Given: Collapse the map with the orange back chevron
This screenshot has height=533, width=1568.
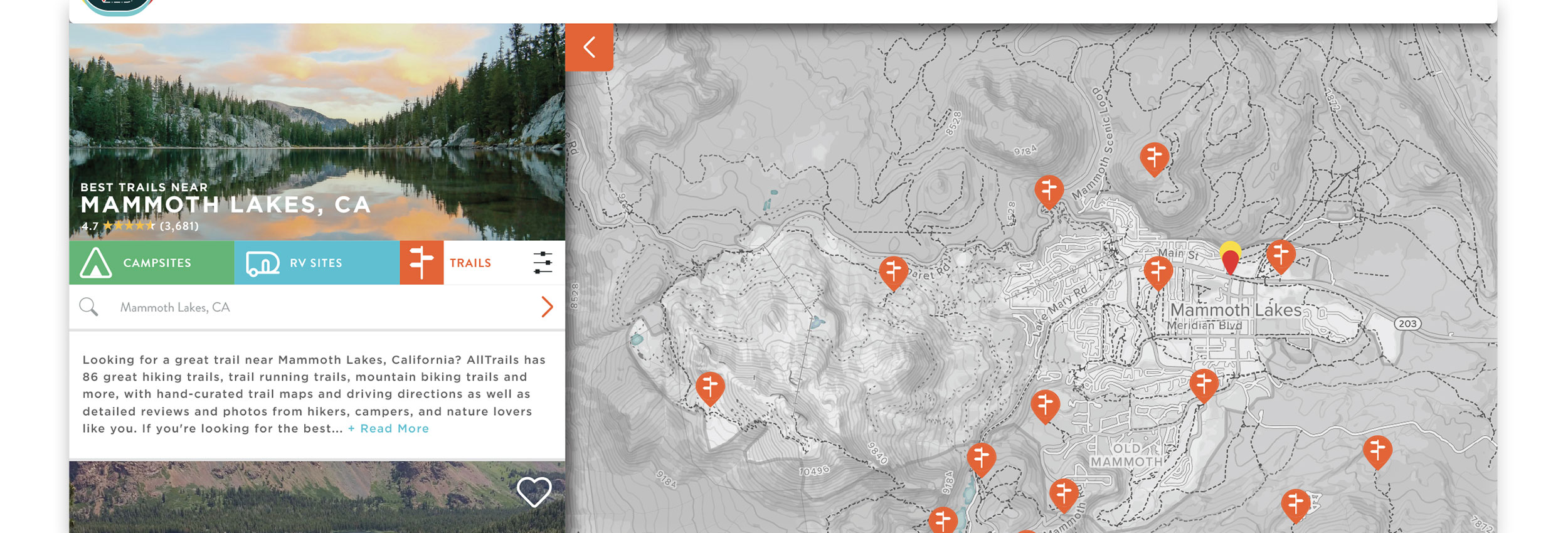Looking at the screenshot, I should click(x=589, y=47).
